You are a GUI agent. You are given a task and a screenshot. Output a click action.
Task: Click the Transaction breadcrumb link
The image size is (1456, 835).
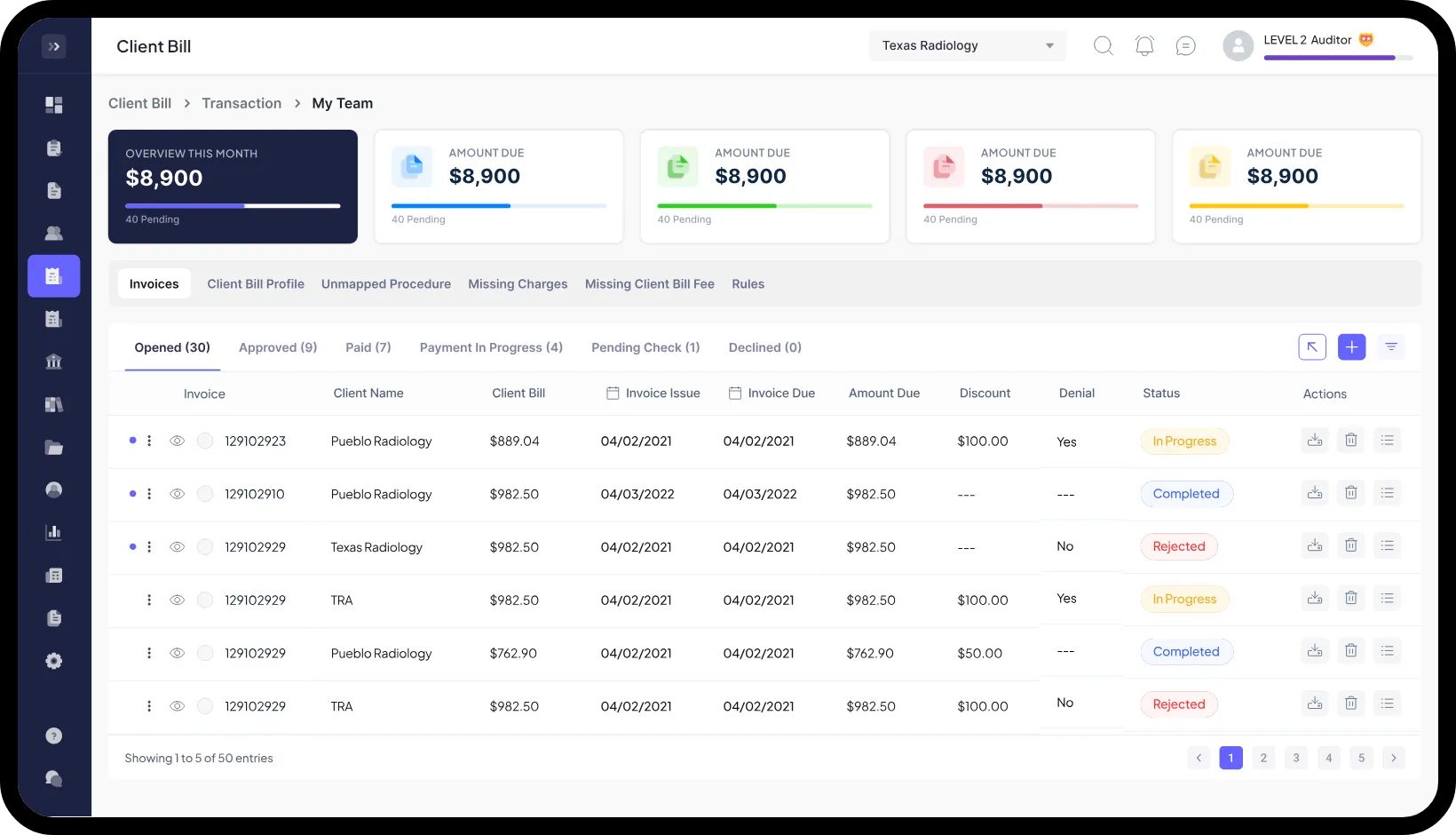(x=241, y=104)
